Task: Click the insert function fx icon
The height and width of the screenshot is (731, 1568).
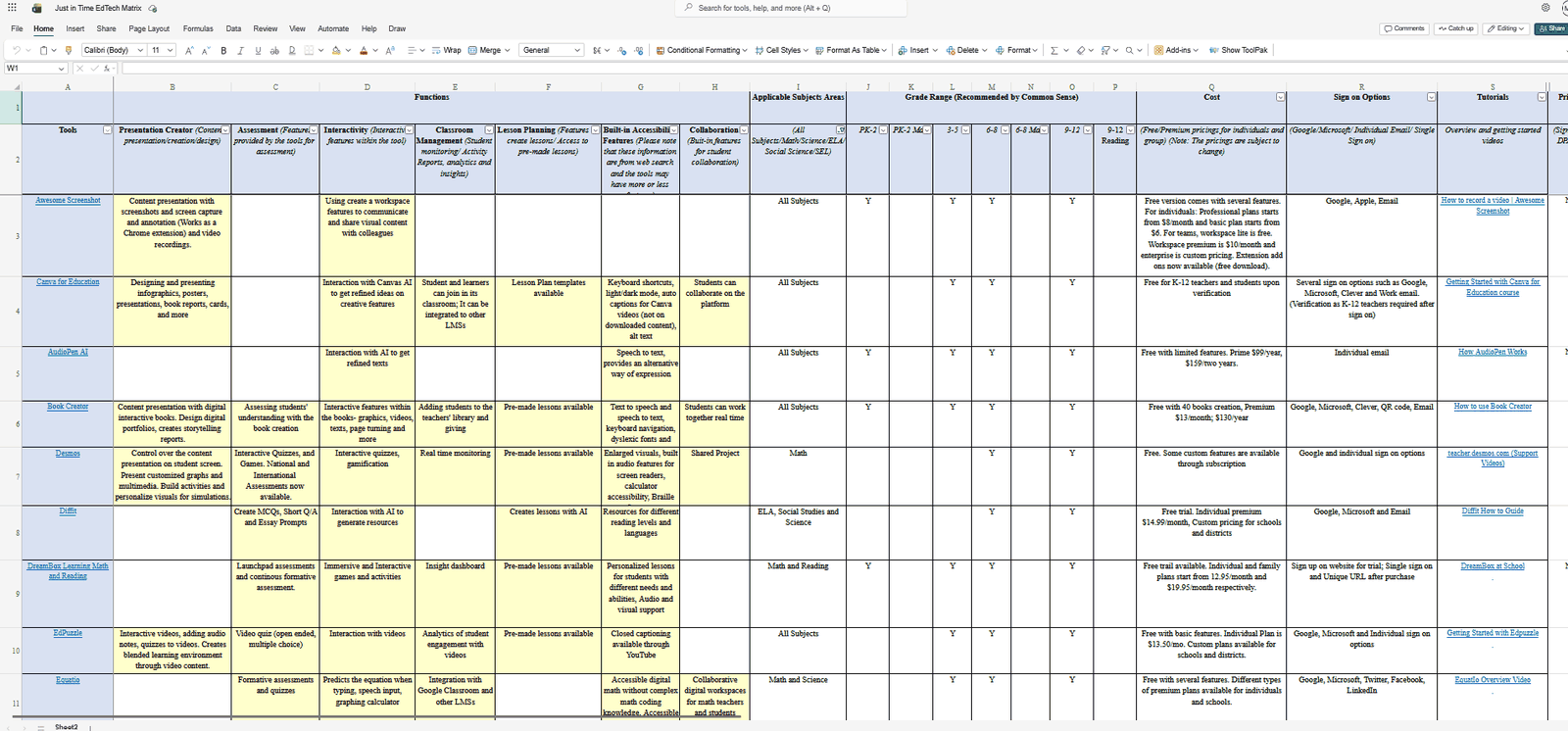Action: (107, 69)
